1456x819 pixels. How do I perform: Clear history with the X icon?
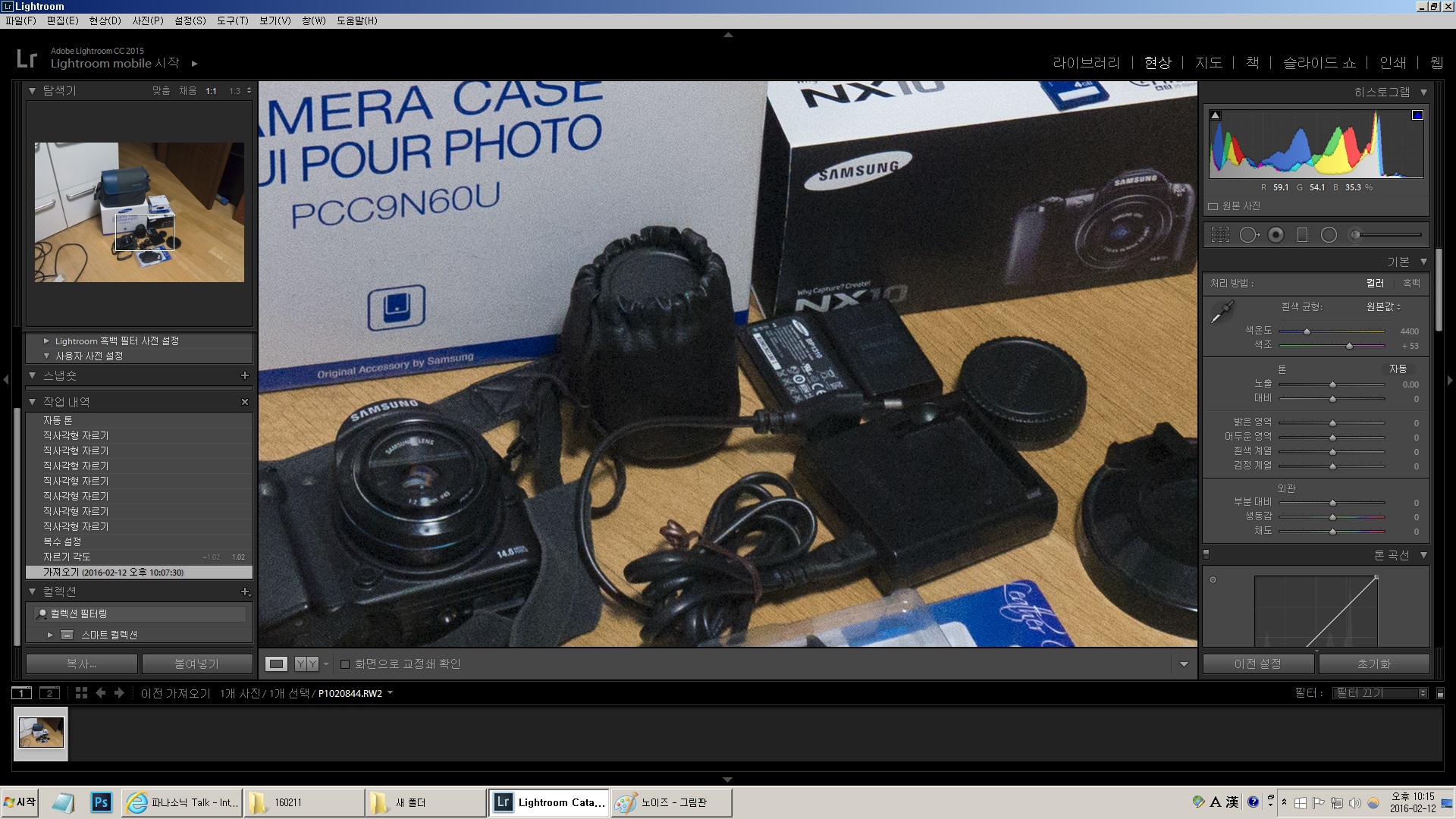pyautogui.click(x=245, y=402)
